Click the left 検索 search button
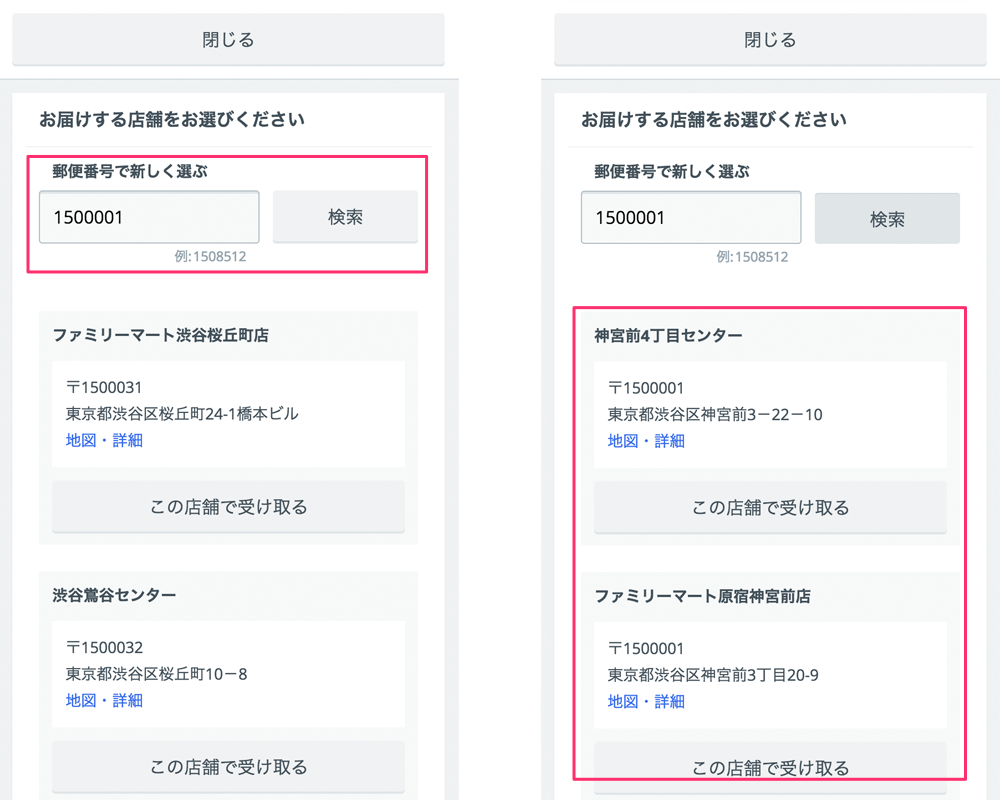This screenshot has height=800, width=1000. tap(345, 216)
